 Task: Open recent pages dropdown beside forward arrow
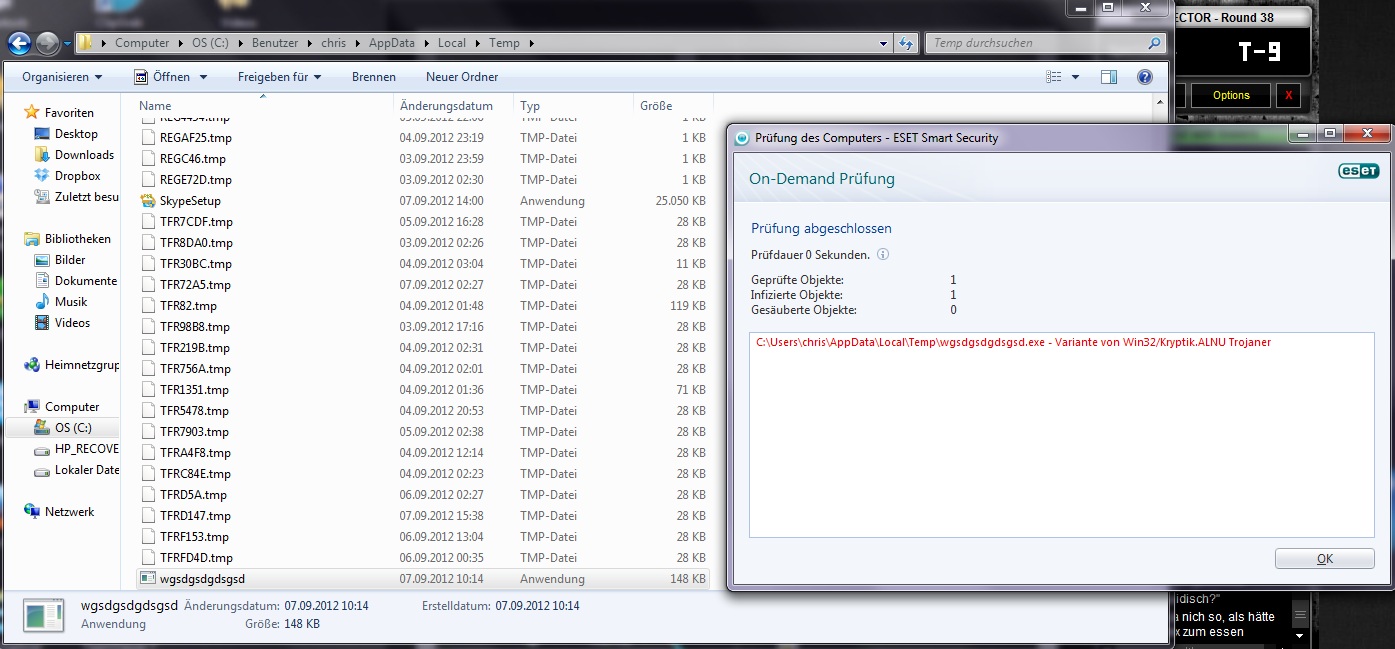point(67,44)
